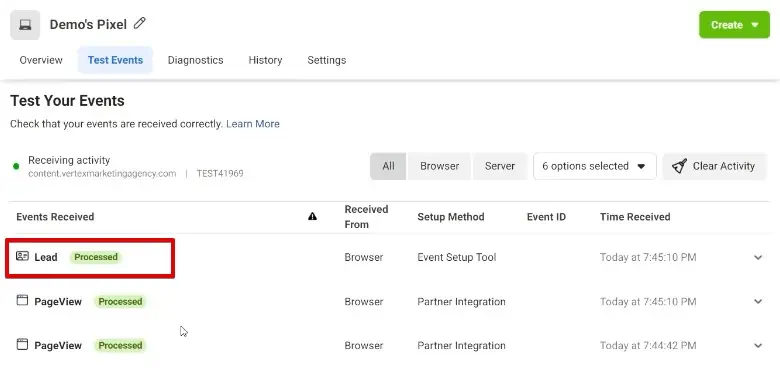Open the Diagnostics tab

point(195,60)
